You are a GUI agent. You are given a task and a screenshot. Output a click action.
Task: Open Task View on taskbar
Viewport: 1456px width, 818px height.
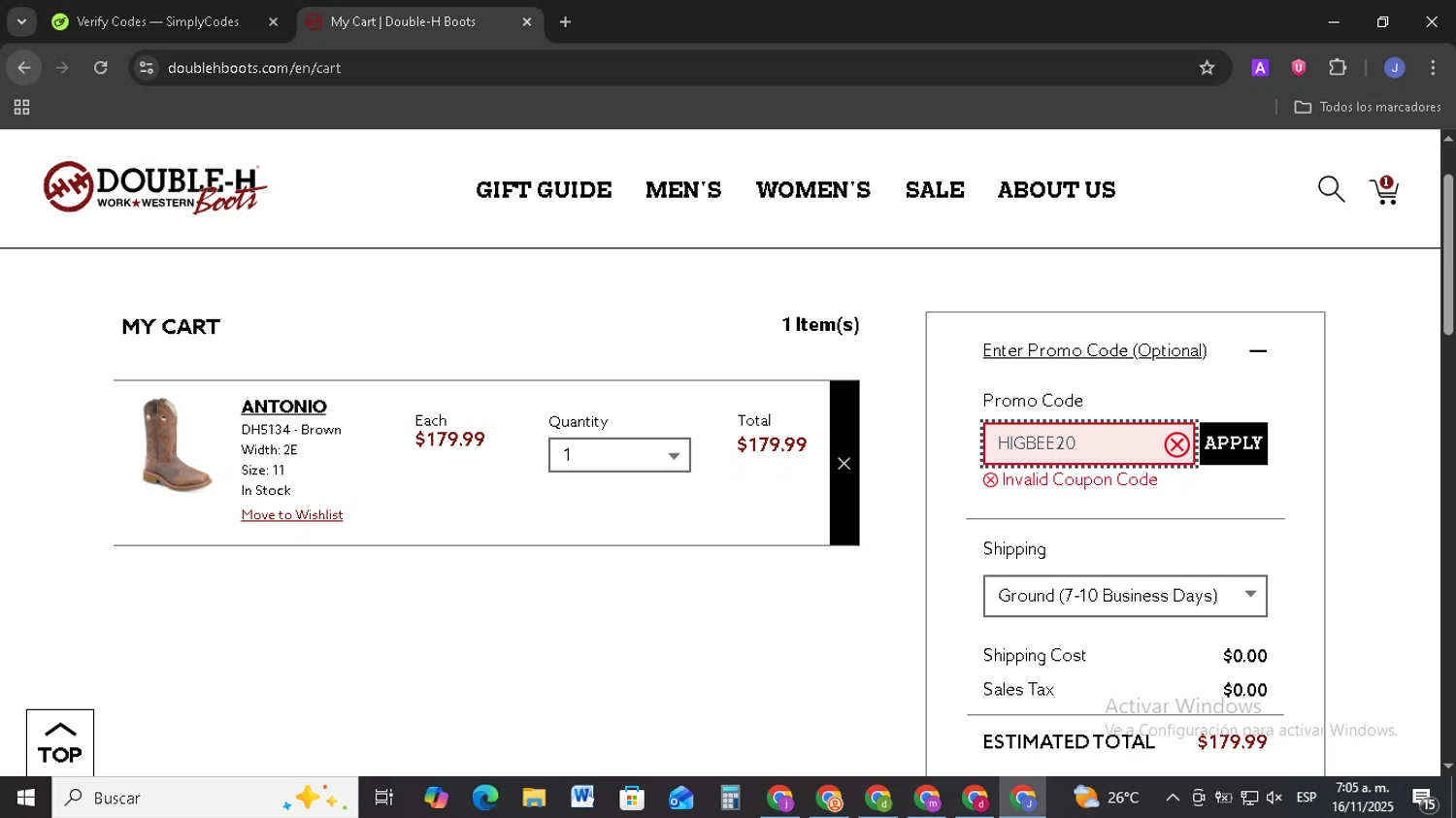click(x=384, y=798)
